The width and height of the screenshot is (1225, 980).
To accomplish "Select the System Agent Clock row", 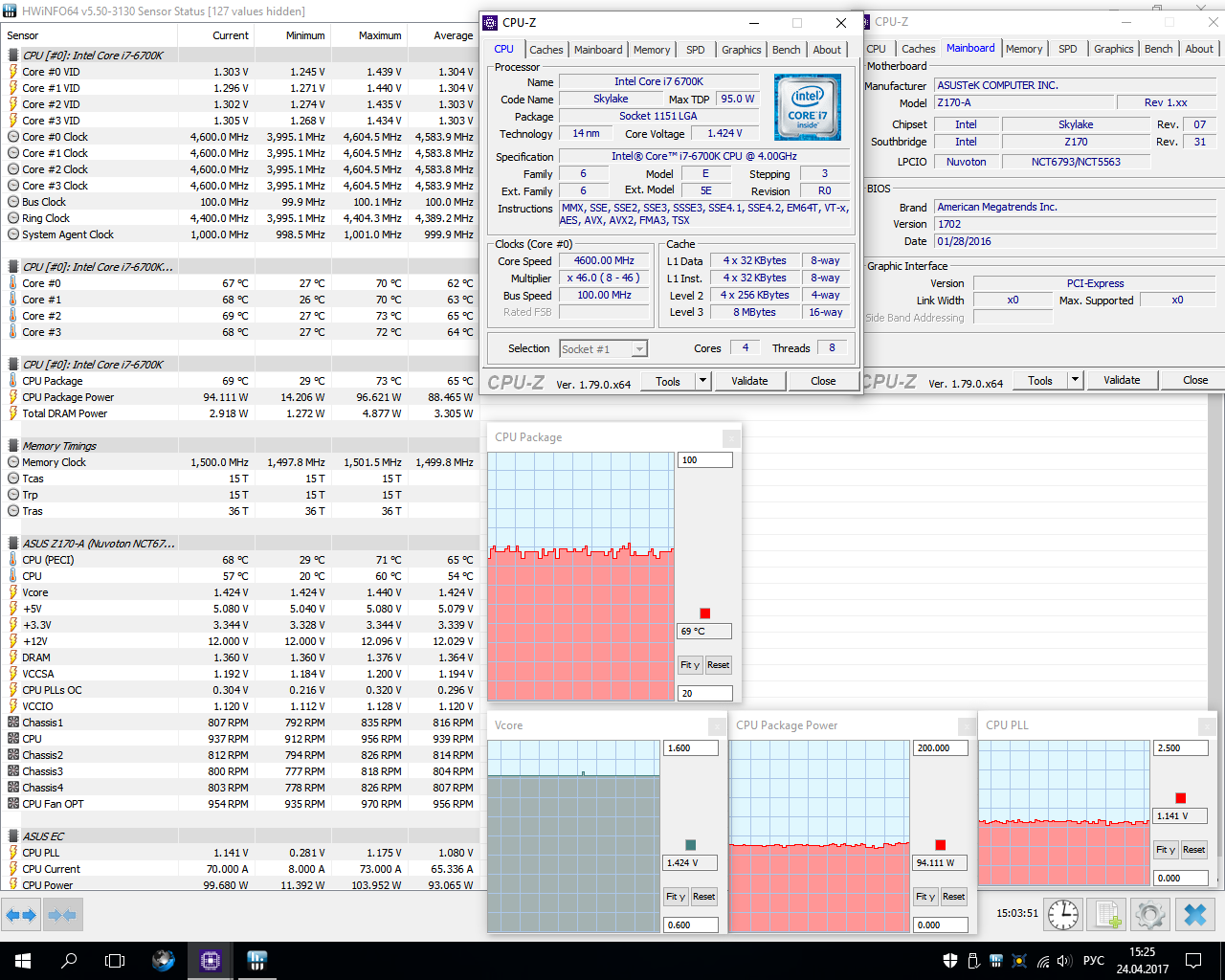I will 239,234.
